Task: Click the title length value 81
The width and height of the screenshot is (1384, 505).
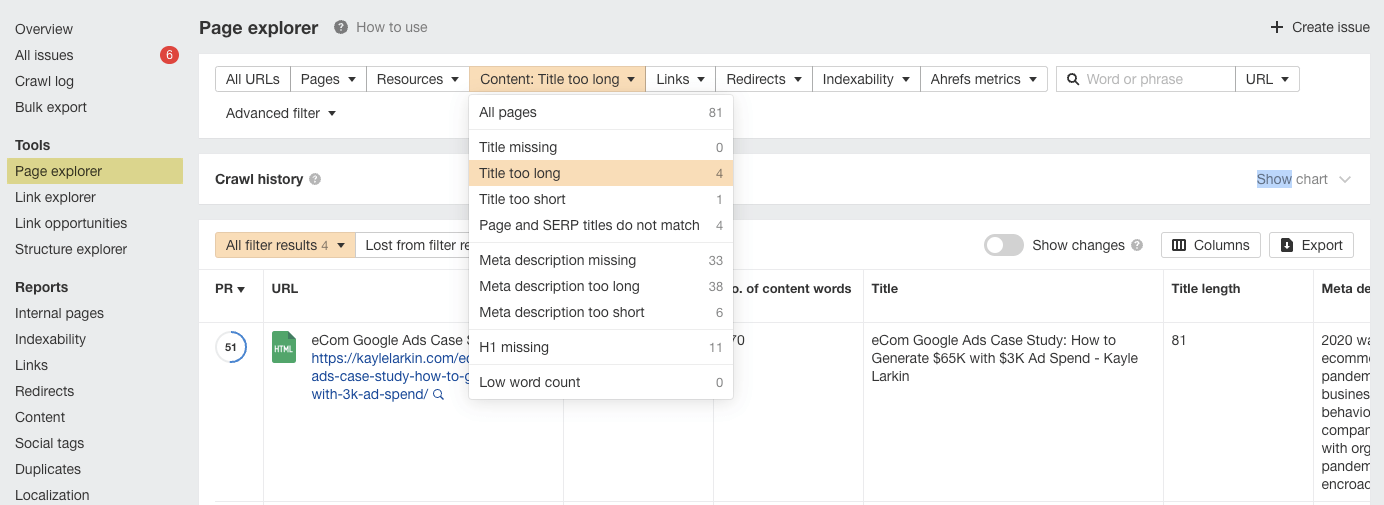Action: pos(1179,340)
